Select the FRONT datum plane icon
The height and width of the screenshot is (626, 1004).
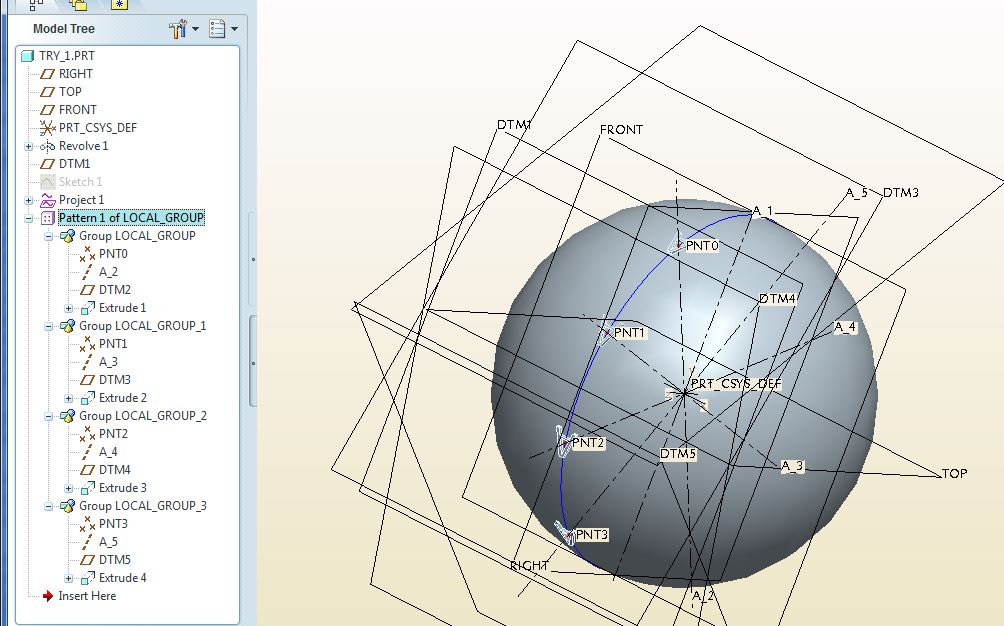coord(47,110)
